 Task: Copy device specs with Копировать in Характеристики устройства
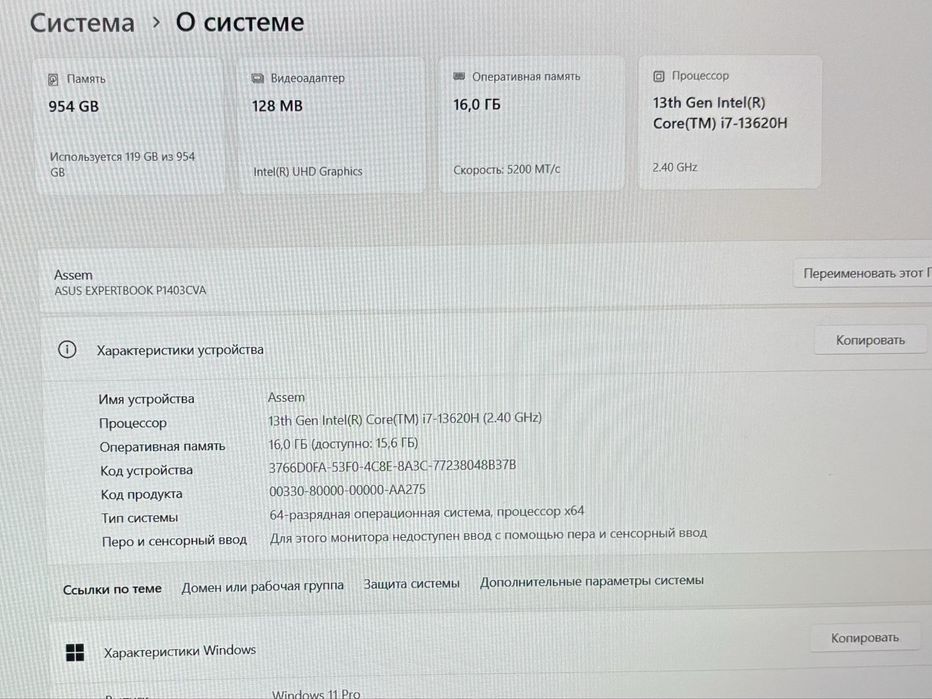(x=870, y=340)
